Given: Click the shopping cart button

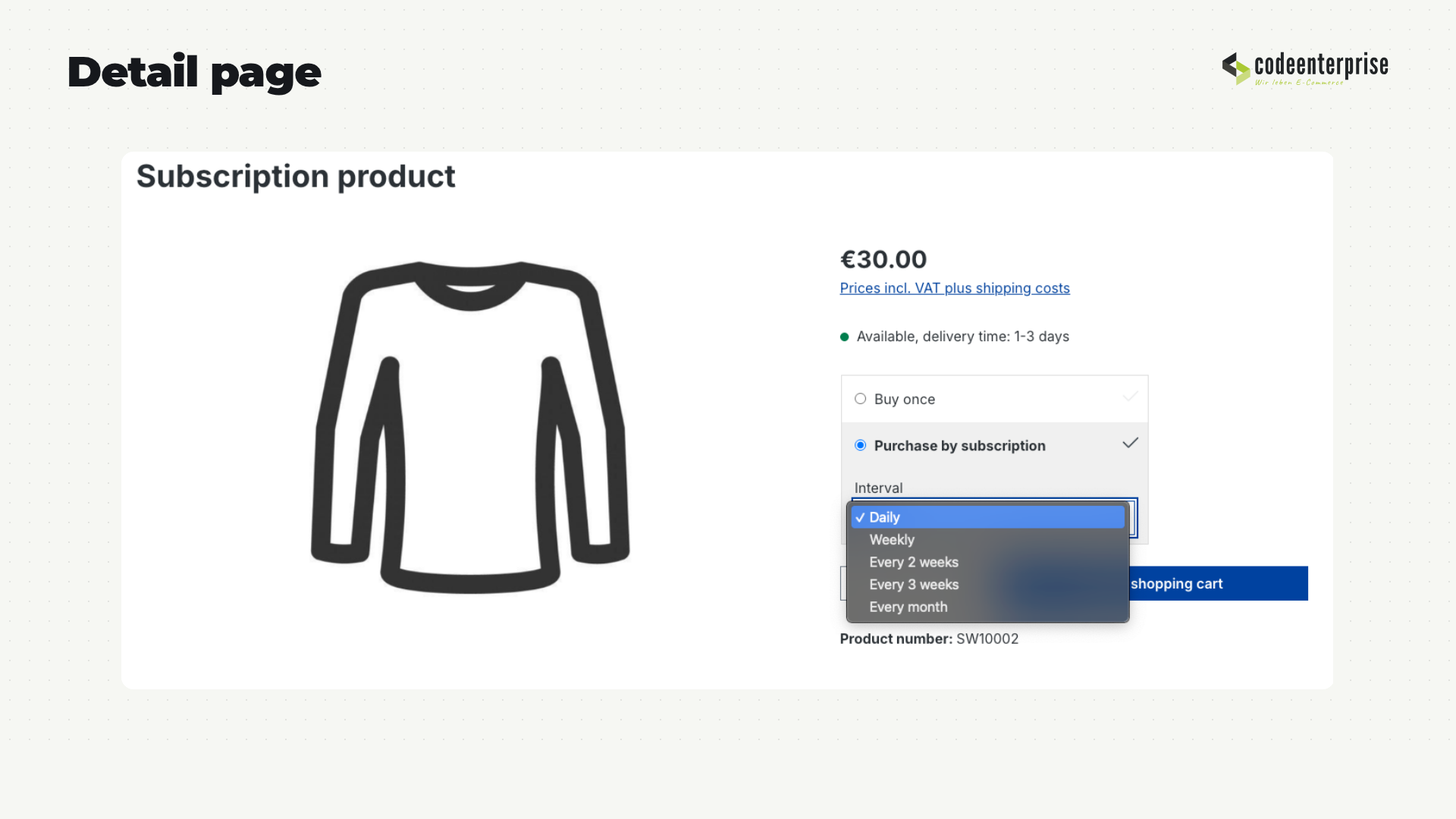Looking at the screenshot, I should 1218,583.
